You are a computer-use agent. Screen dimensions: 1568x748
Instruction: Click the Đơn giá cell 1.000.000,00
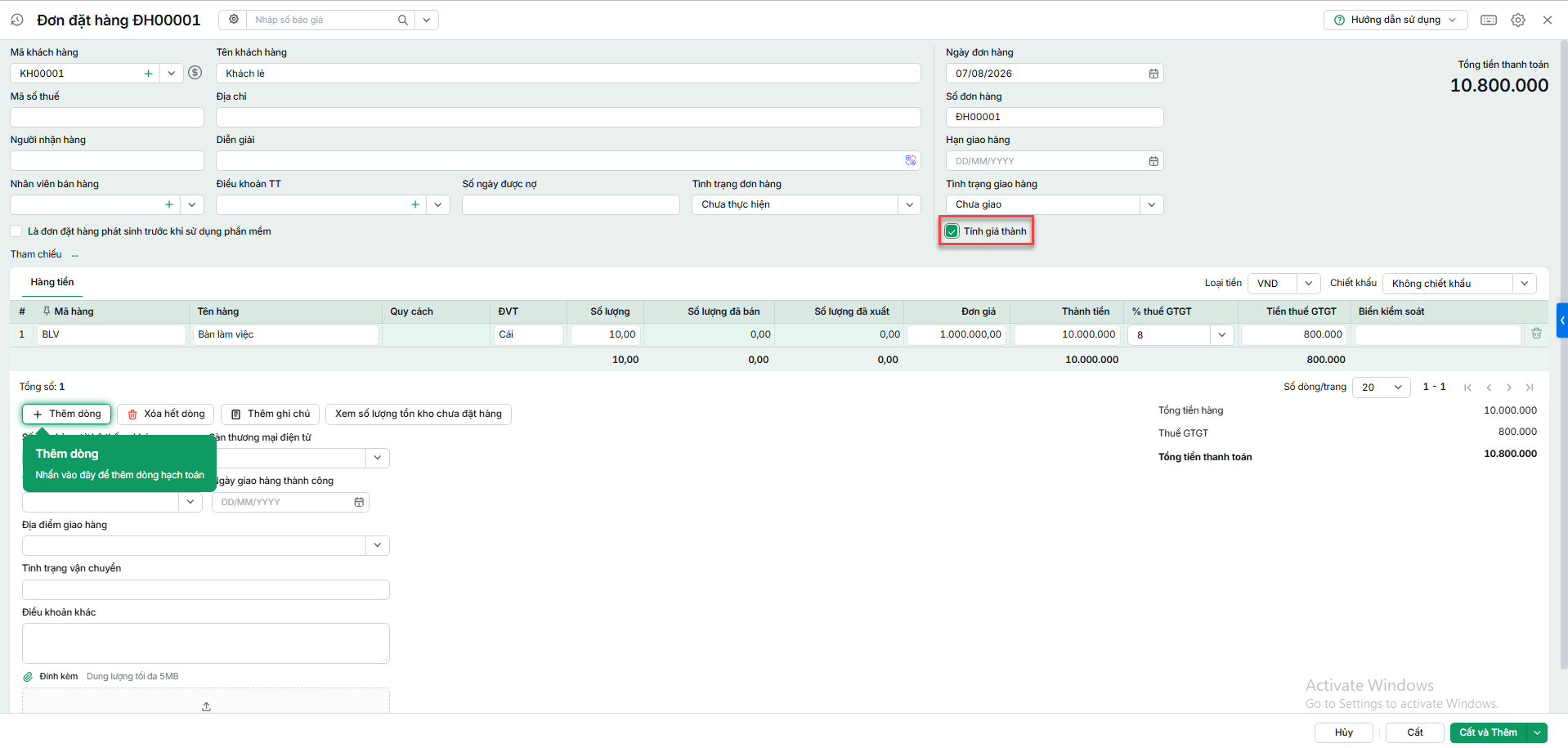pos(958,334)
